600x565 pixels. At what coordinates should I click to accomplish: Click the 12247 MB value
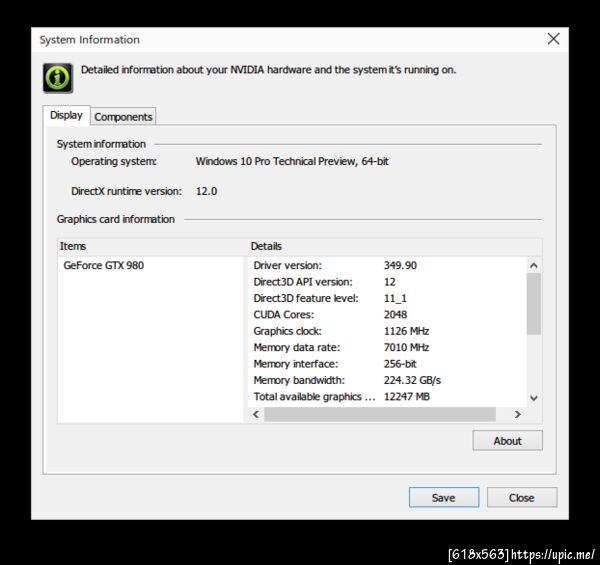407,397
